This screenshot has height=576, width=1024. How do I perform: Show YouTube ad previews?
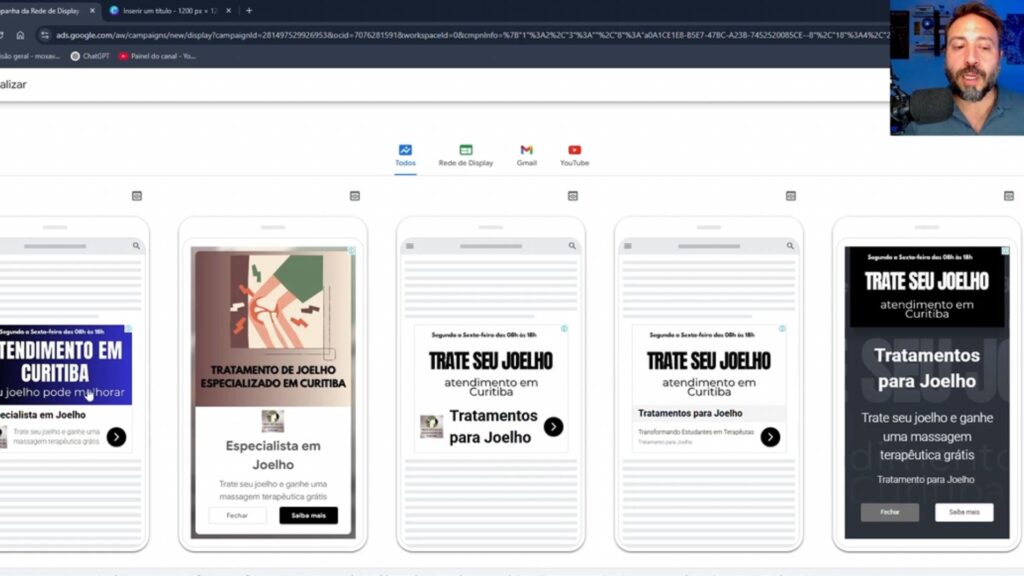click(574, 156)
